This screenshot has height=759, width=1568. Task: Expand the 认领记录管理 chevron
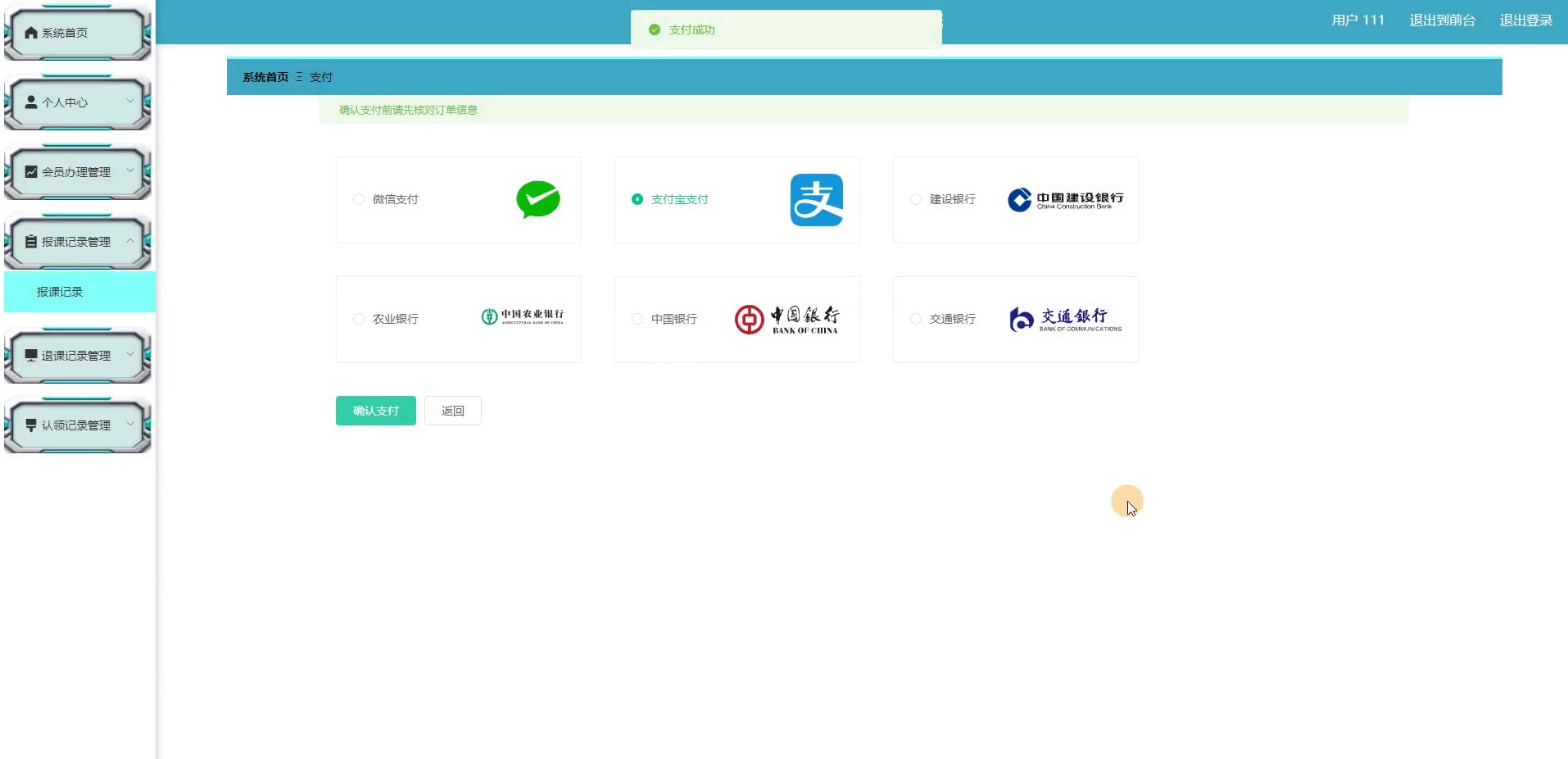pos(129,425)
